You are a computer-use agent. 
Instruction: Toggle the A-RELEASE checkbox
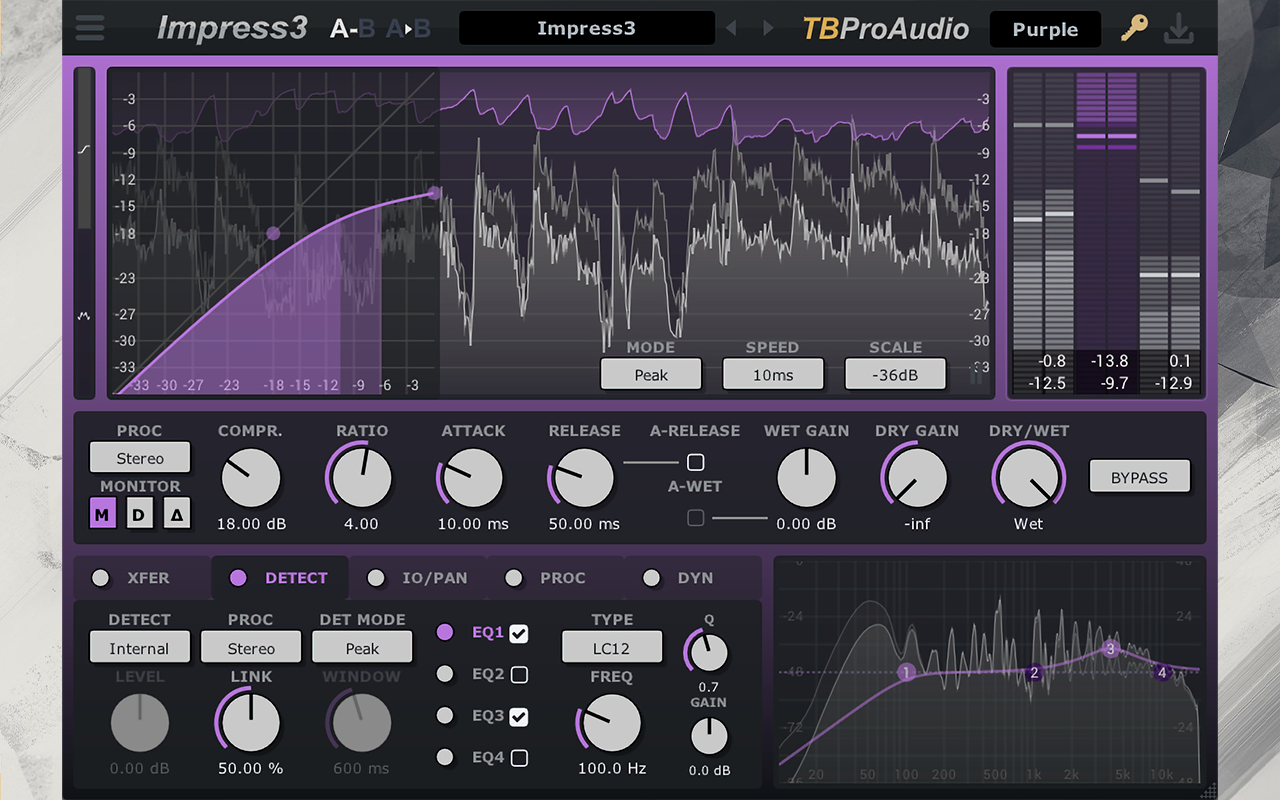pyautogui.click(x=695, y=462)
